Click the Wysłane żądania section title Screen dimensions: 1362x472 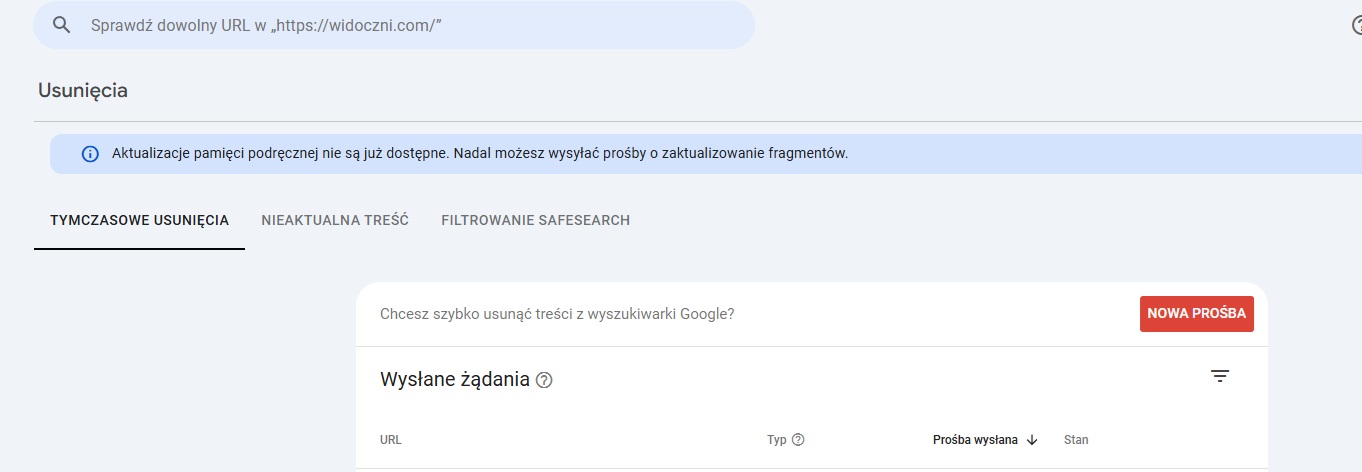455,380
